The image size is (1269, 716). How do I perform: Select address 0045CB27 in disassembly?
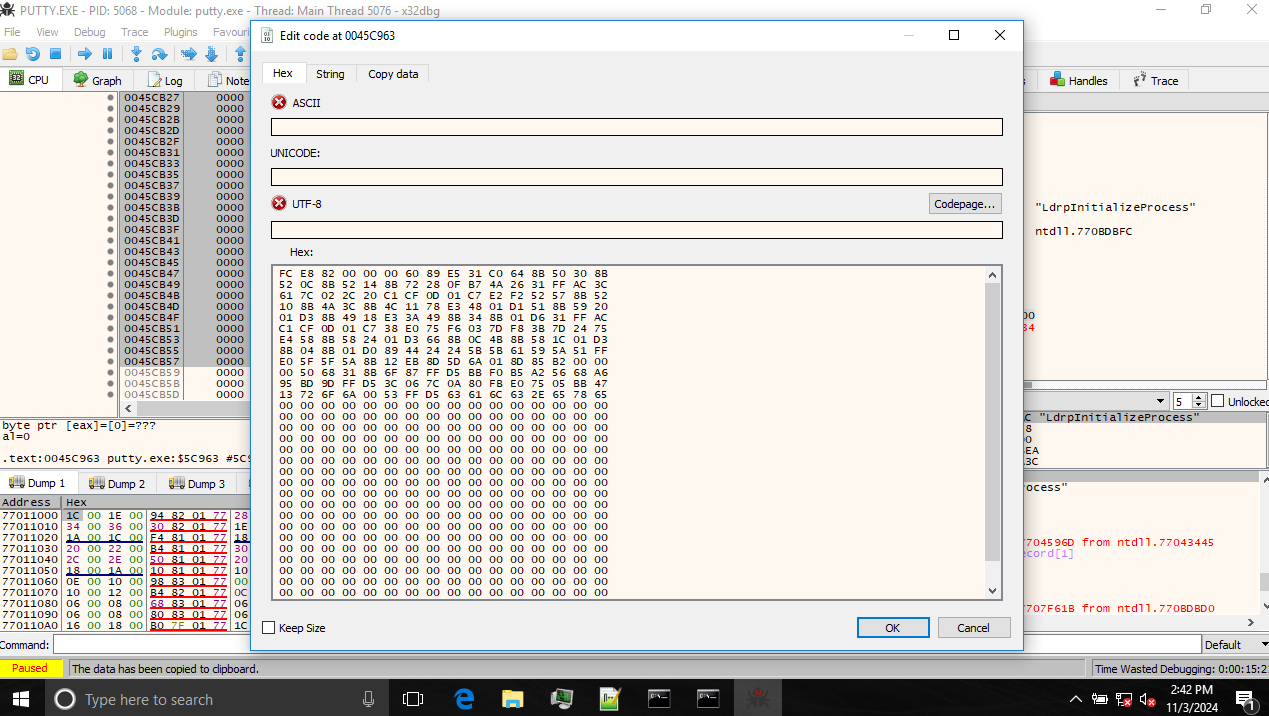152,97
